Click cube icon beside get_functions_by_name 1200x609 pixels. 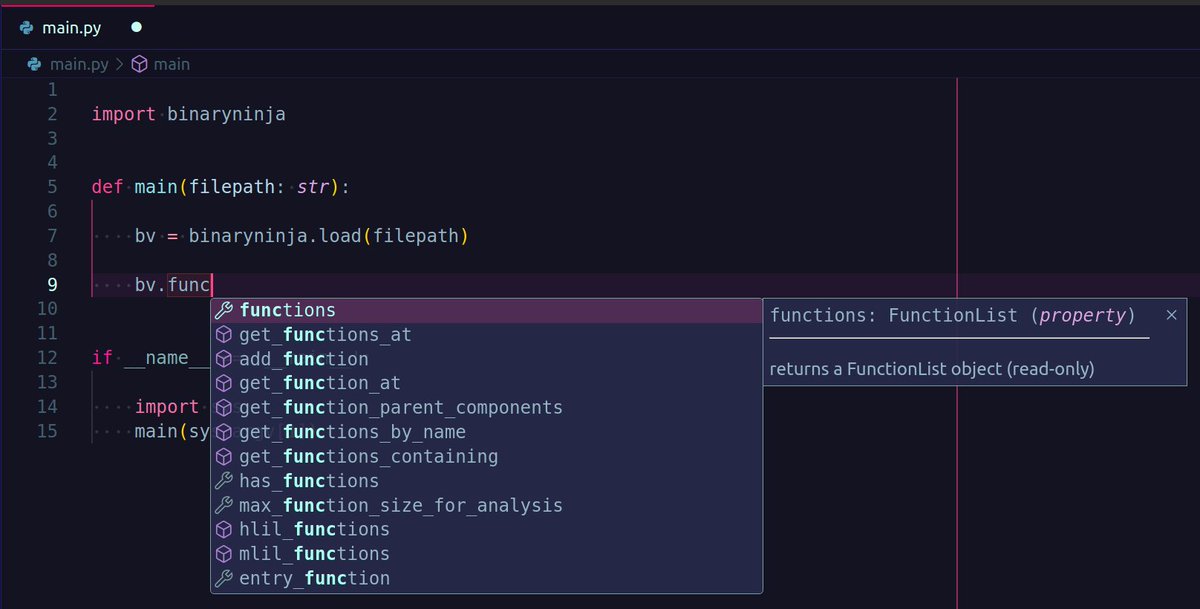[224, 432]
